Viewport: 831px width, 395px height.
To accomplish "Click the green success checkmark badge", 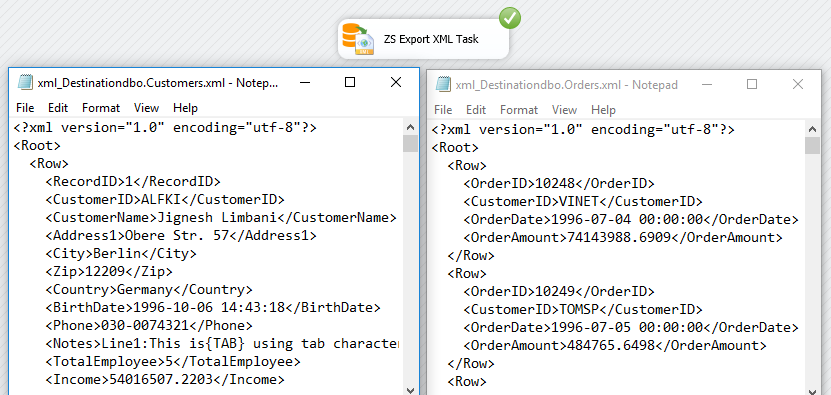I will click(510, 19).
